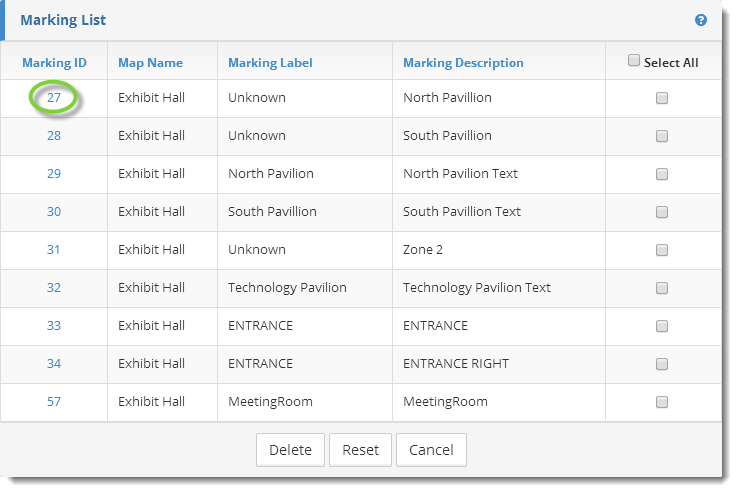
Task: Mark checkbox for ENTRANCE RIGHT row
Action: tap(662, 364)
